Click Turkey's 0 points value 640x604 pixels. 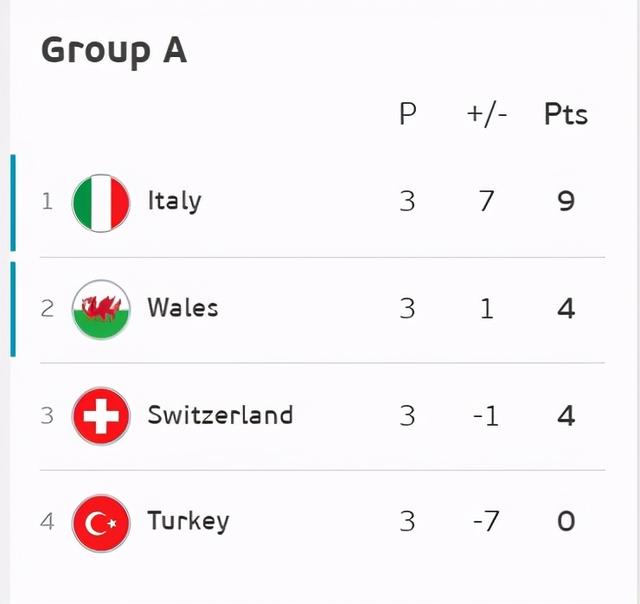[x=566, y=521]
